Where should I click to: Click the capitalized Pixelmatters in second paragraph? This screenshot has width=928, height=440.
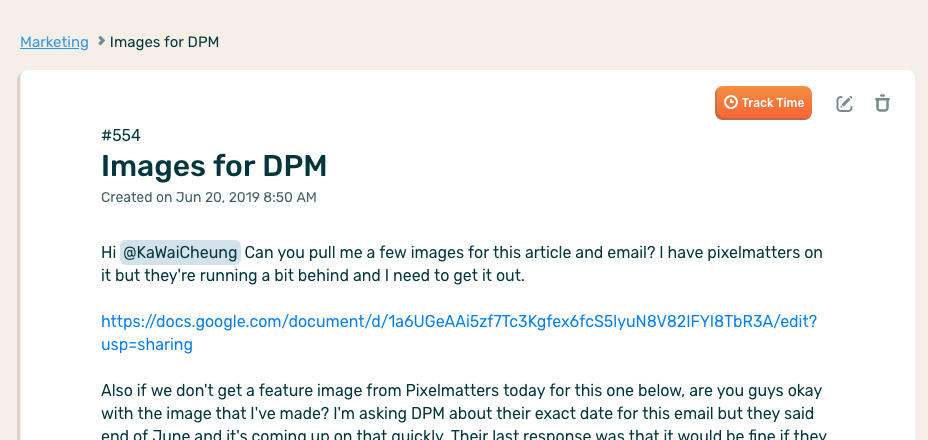tap(455, 390)
